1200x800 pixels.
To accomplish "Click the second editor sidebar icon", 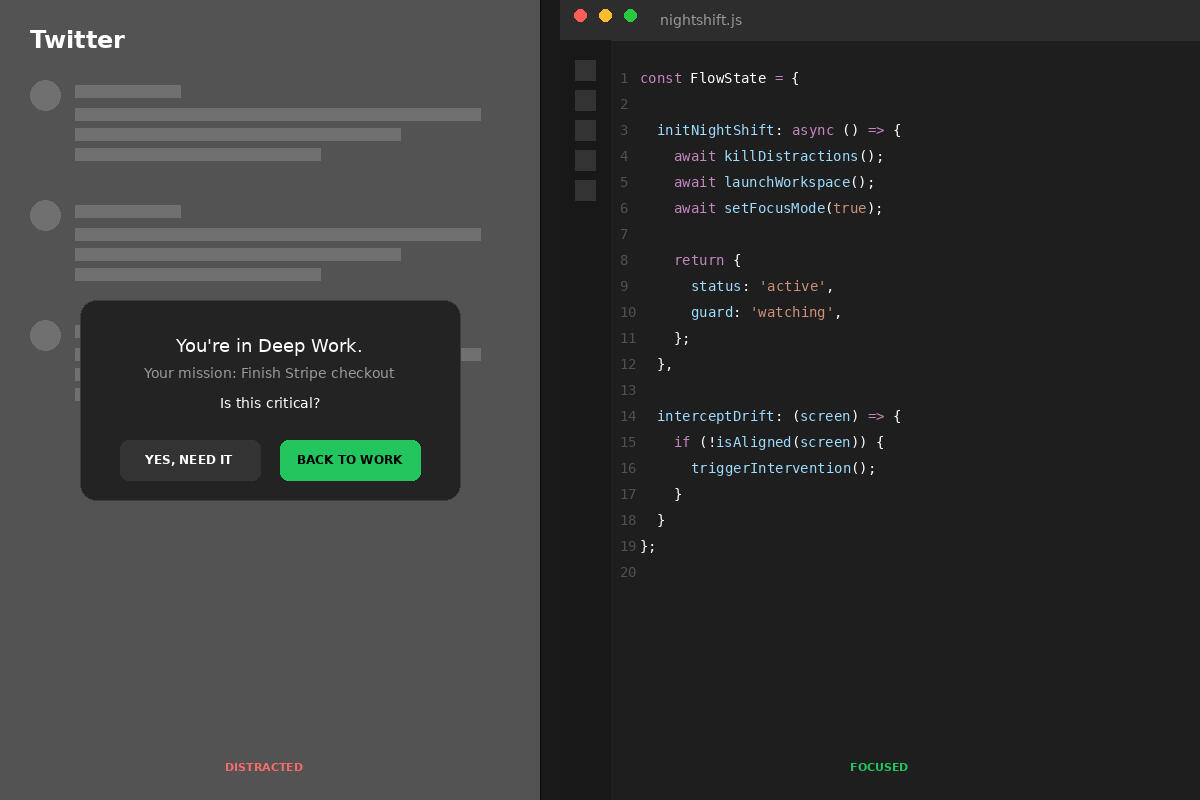I will coord(585,100).
